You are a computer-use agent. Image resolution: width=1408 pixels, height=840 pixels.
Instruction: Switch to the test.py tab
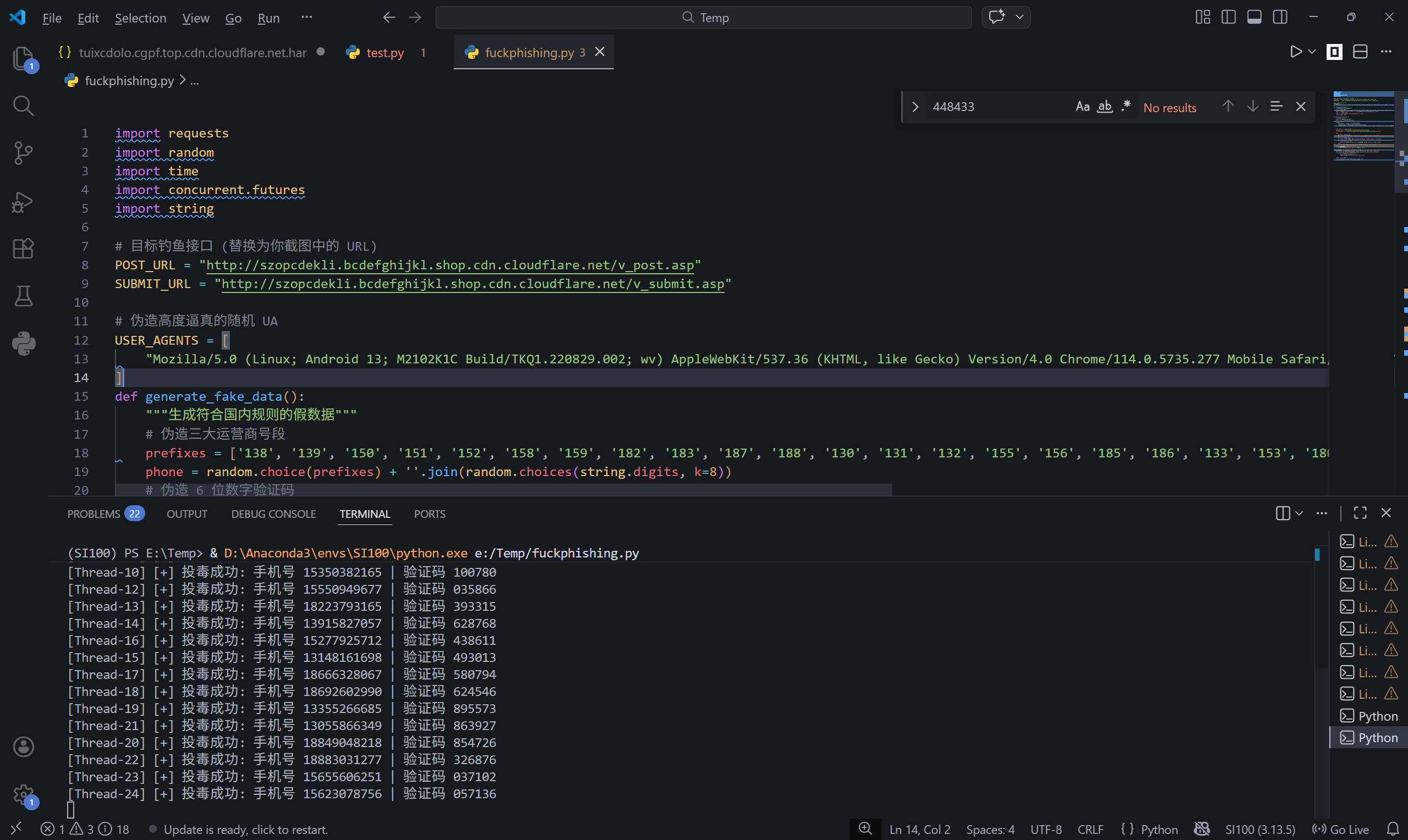[x=384, y=53]
